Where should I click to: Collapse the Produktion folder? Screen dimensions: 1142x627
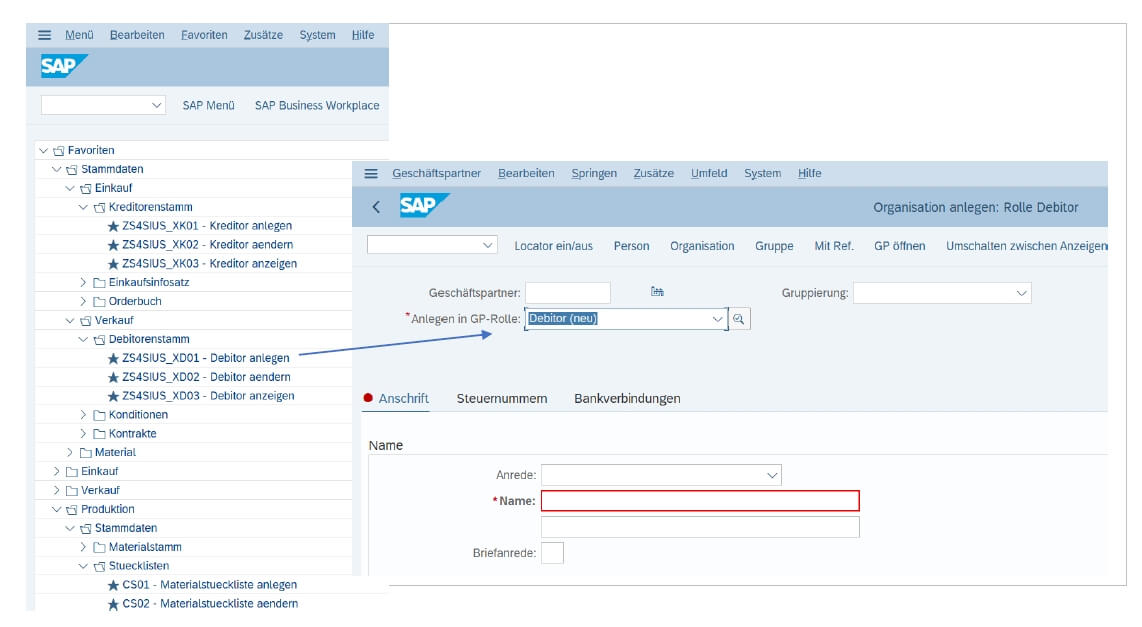click(57, 509)
